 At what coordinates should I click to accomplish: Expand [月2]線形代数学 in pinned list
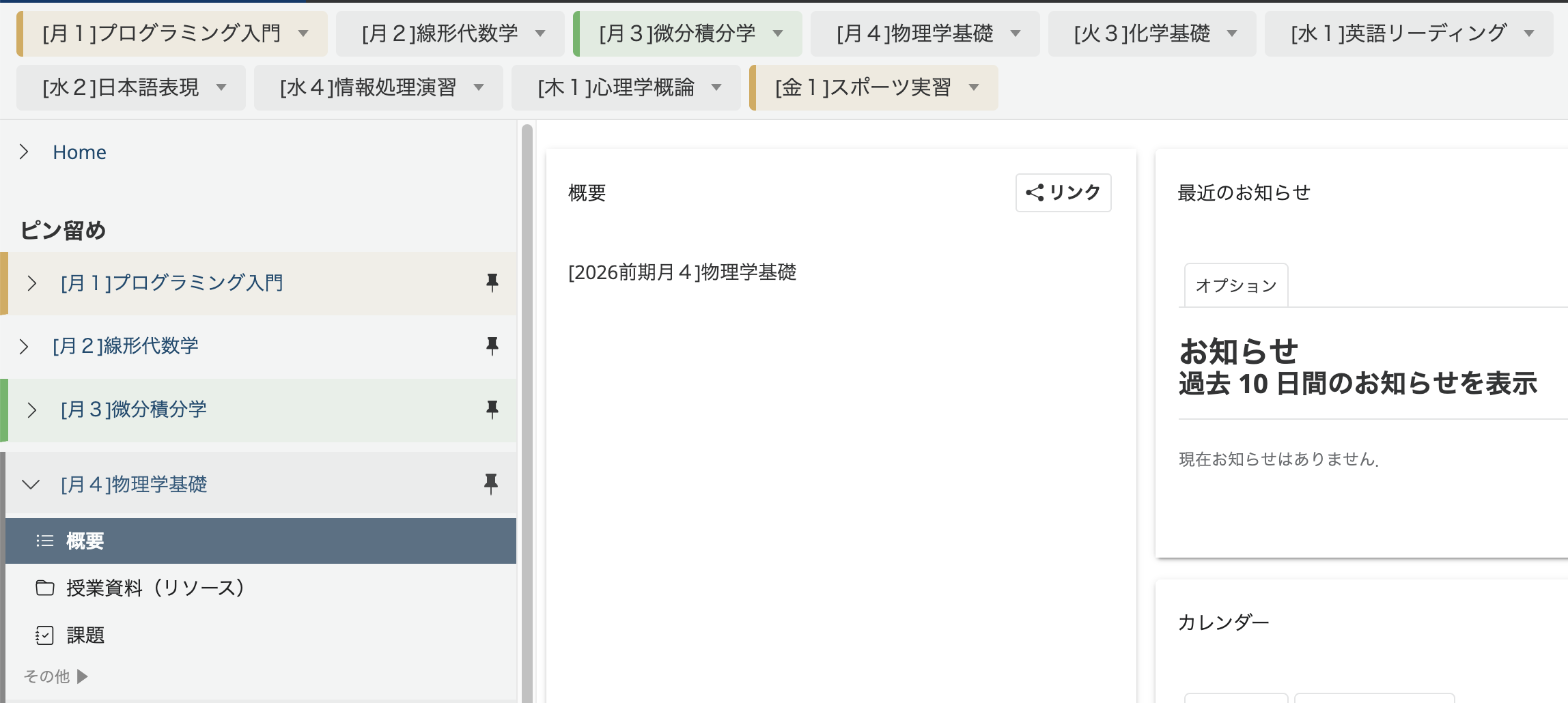(24, 346)
